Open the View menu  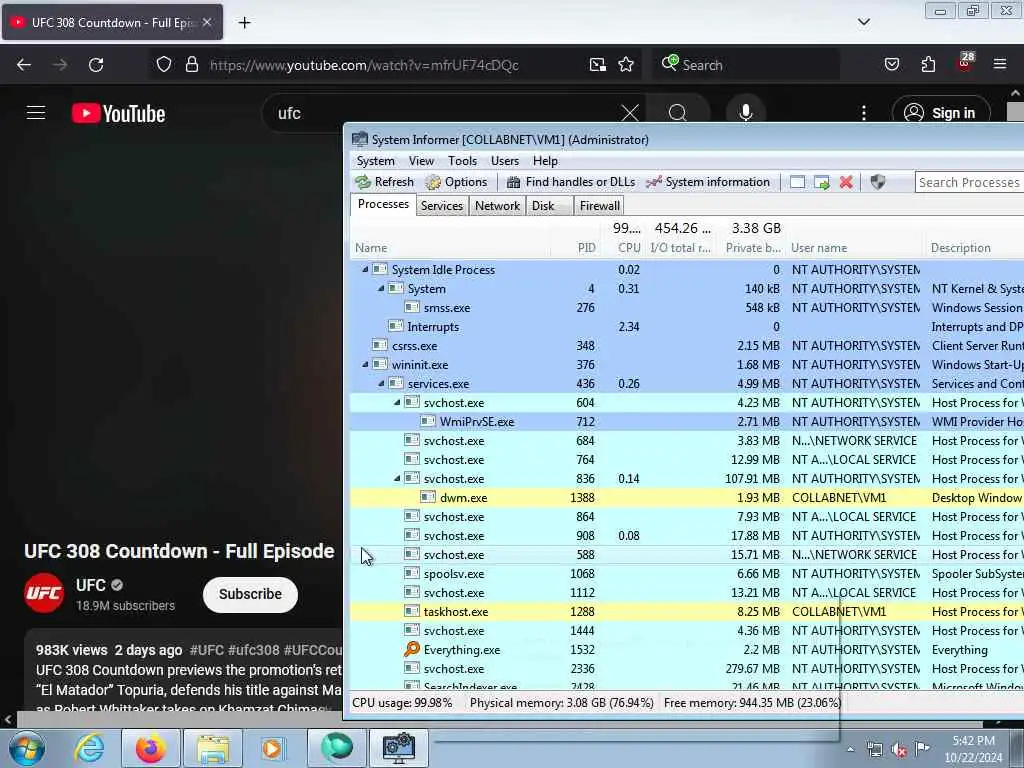click(421, 161)
